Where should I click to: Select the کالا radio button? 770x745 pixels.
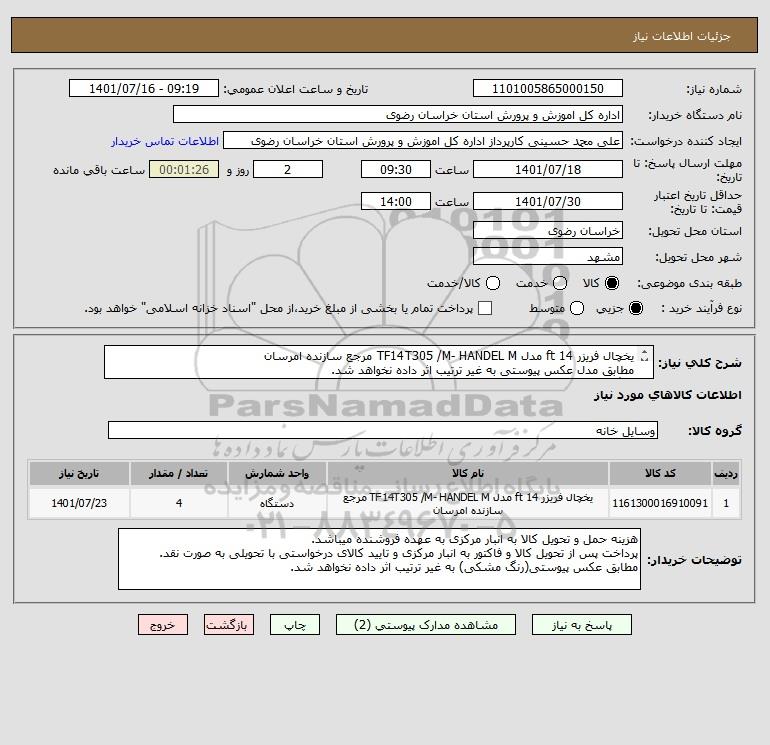click(612, 283)
